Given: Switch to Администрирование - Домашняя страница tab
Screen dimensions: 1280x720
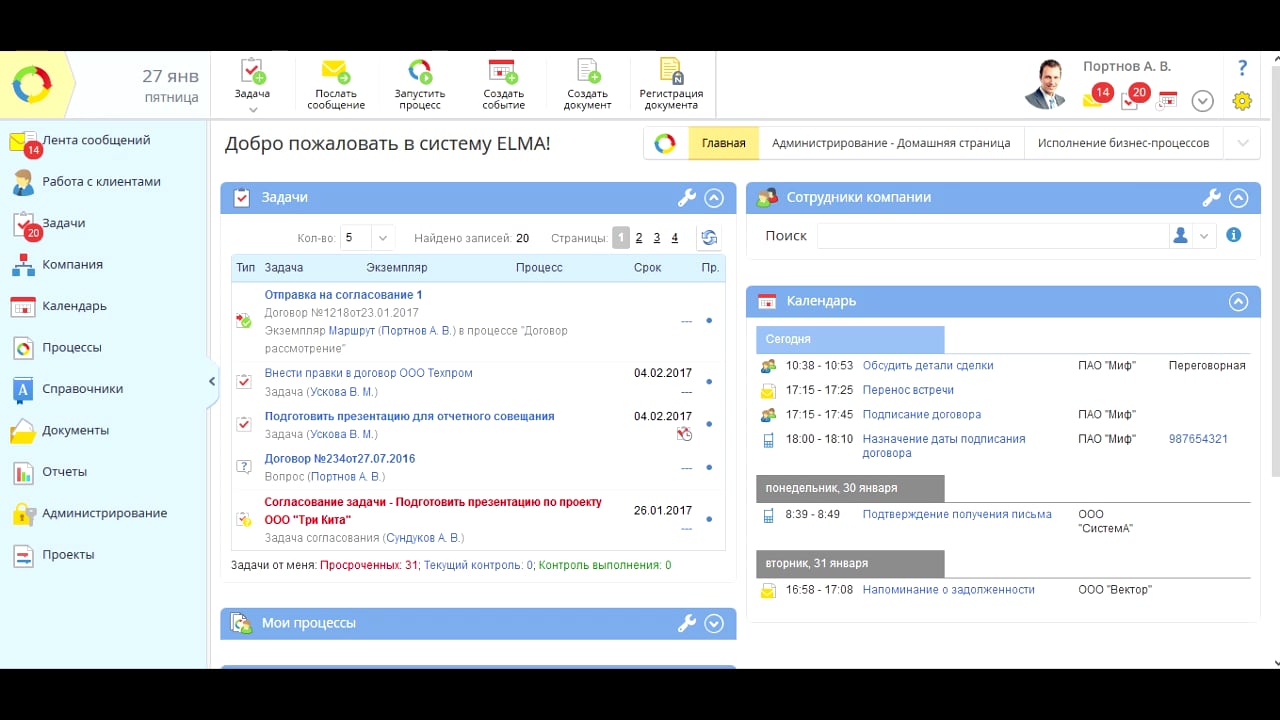Looking at the screenshot, I should (891, 143).
